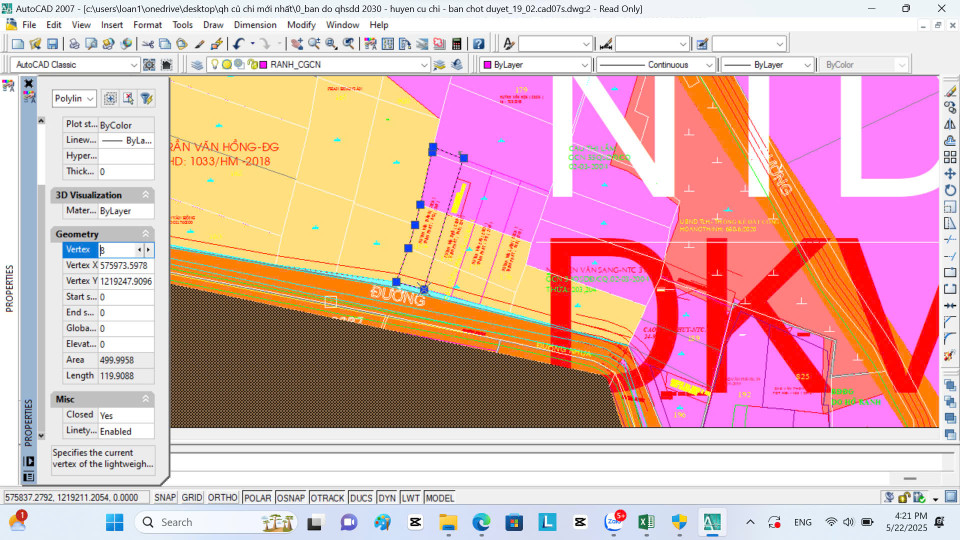Open the View menu
This screenshot has width=960, height=540.
point(81,25)
